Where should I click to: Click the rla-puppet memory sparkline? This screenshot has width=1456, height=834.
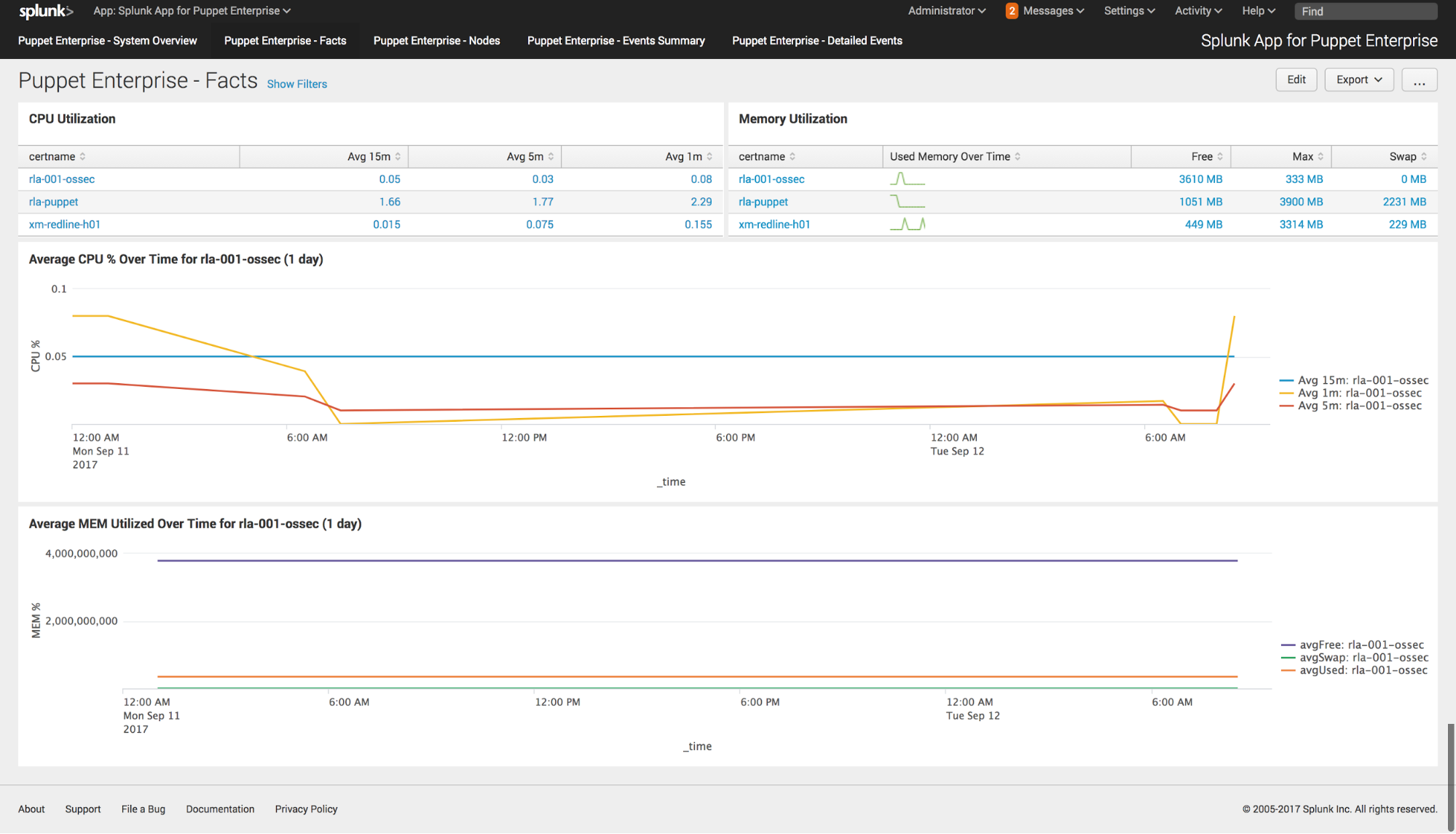point(907,201)
